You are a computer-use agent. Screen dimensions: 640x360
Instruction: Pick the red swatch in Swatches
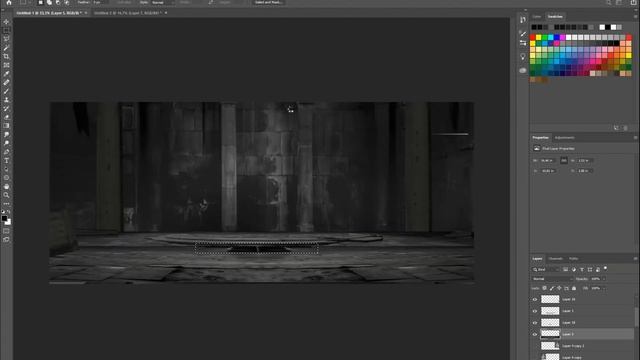point(533,38)
